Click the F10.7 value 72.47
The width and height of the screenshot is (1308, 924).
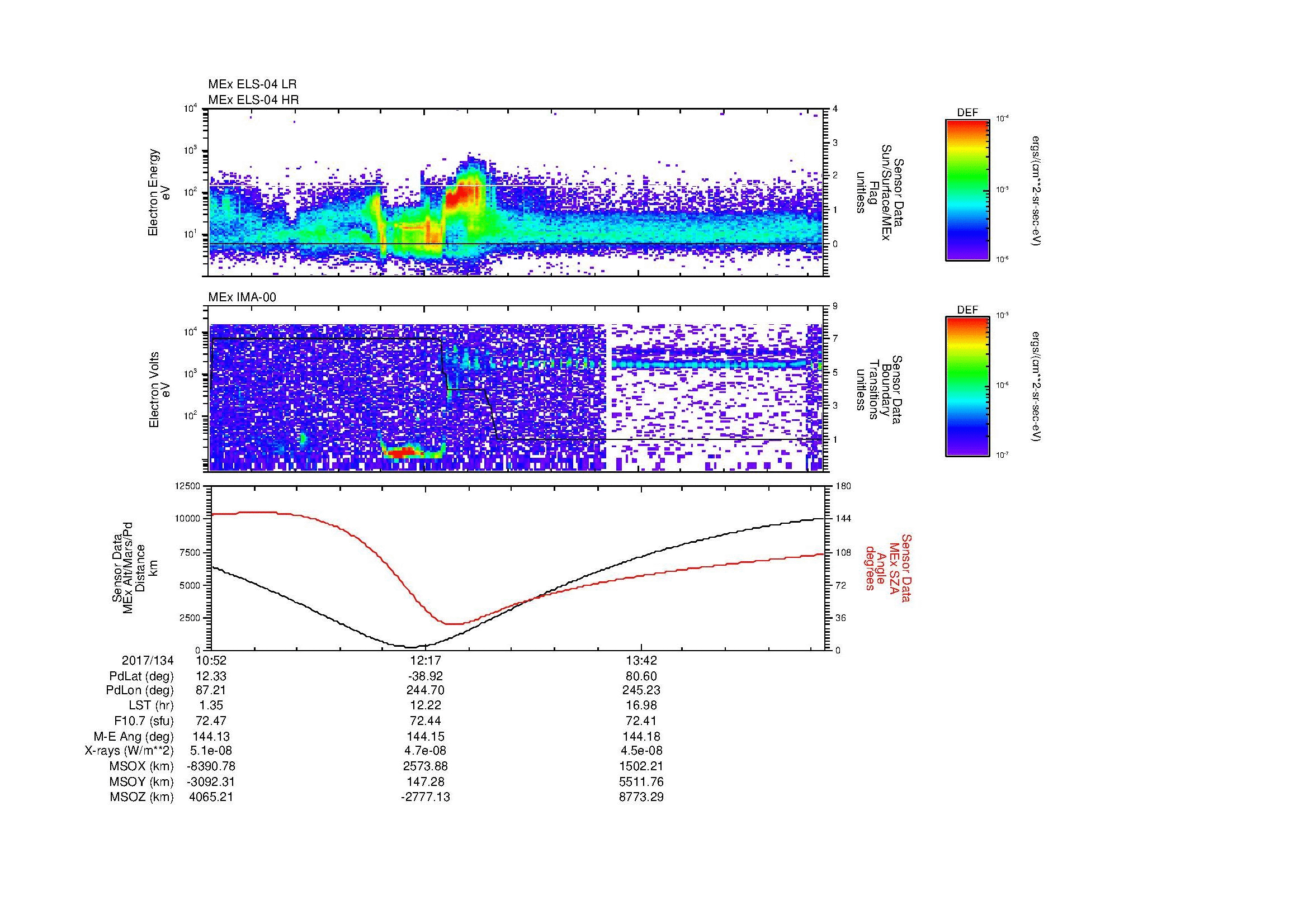(211, 721)
